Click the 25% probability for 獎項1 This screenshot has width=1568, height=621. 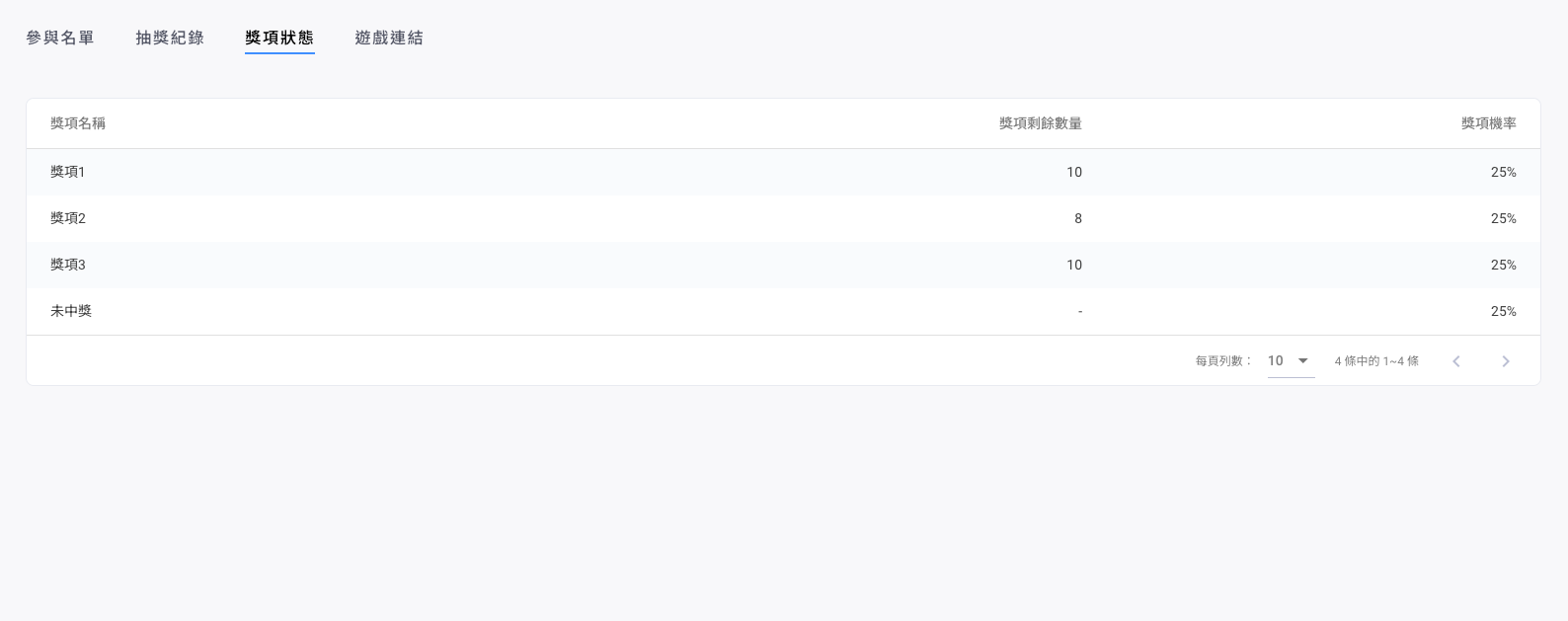coord(1503,172)
